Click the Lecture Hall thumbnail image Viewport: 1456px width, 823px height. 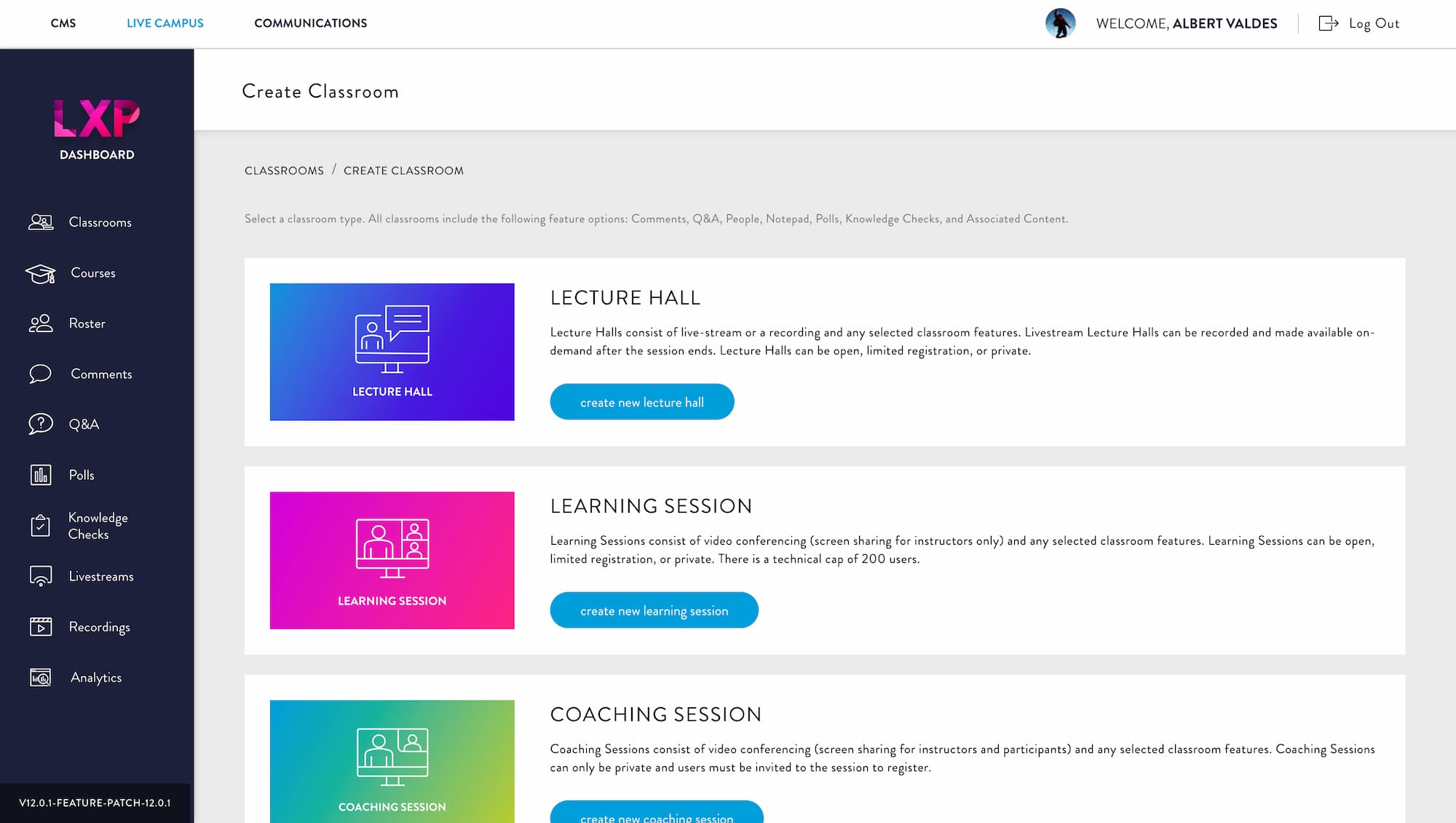tap(392, 352)
